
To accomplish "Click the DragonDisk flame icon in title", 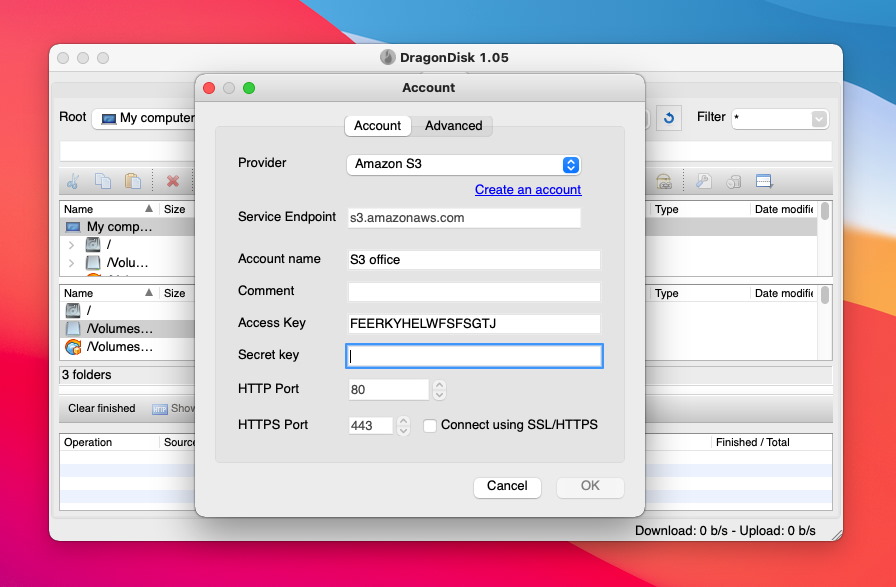I will coord(387,57).
